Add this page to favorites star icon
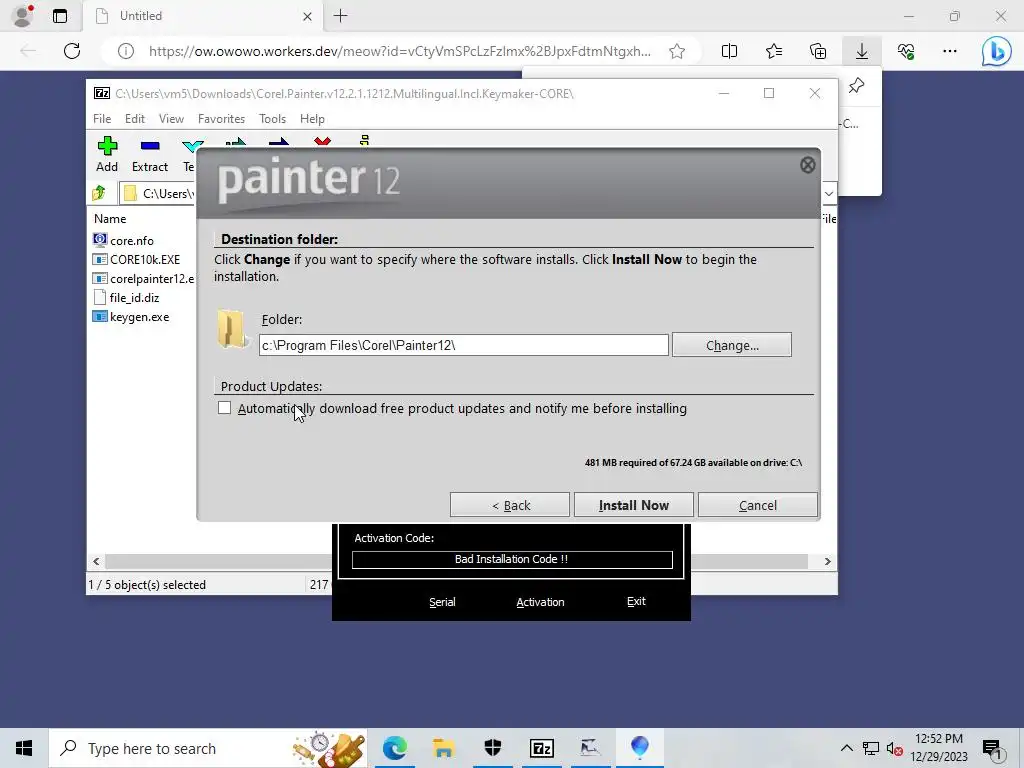The image size is (1024, 768). pos(677,51)
